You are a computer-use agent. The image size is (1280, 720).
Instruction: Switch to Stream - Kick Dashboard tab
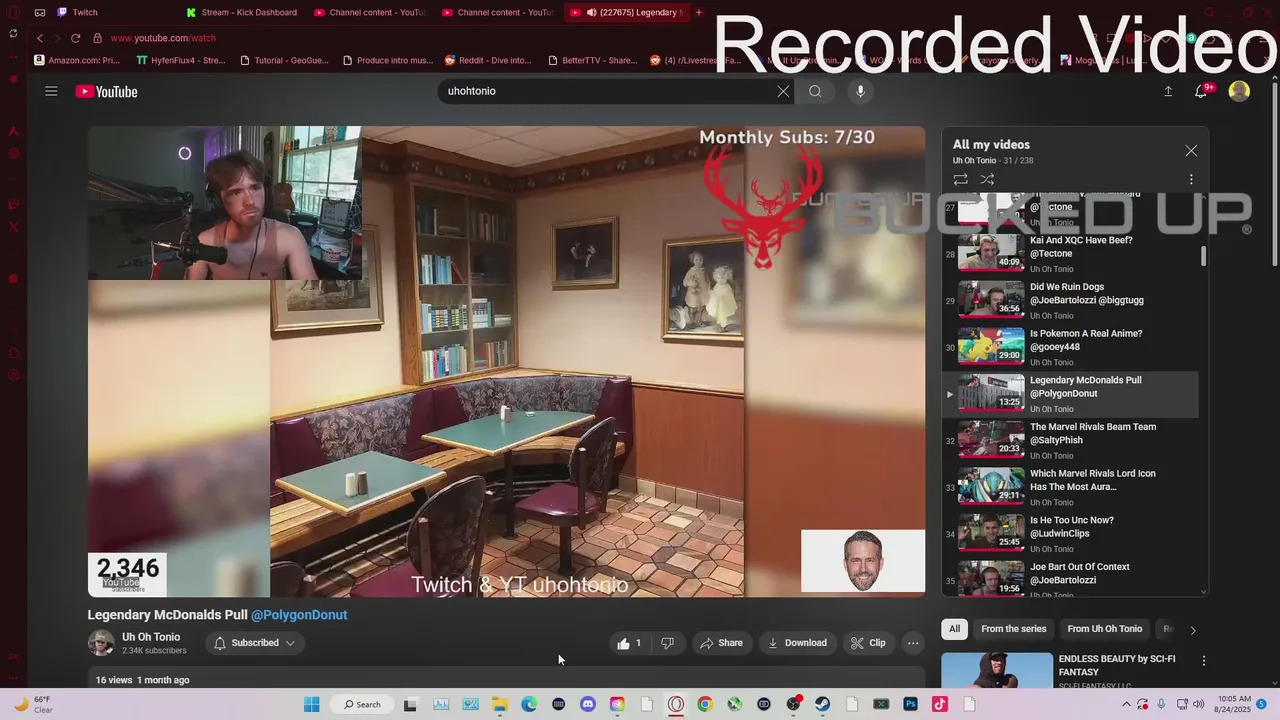click(243, 12)
